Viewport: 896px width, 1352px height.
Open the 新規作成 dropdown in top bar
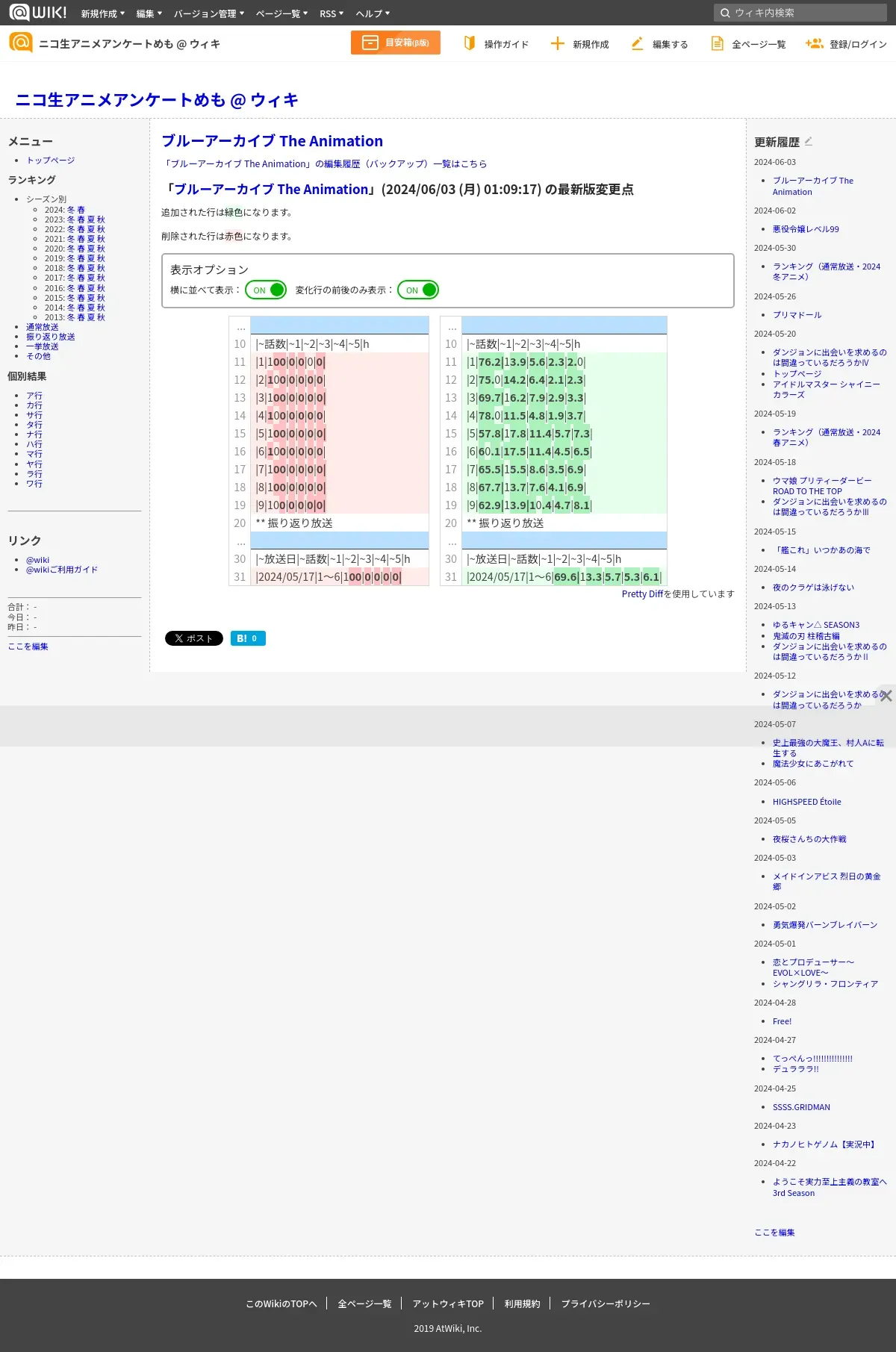point(103,13)
